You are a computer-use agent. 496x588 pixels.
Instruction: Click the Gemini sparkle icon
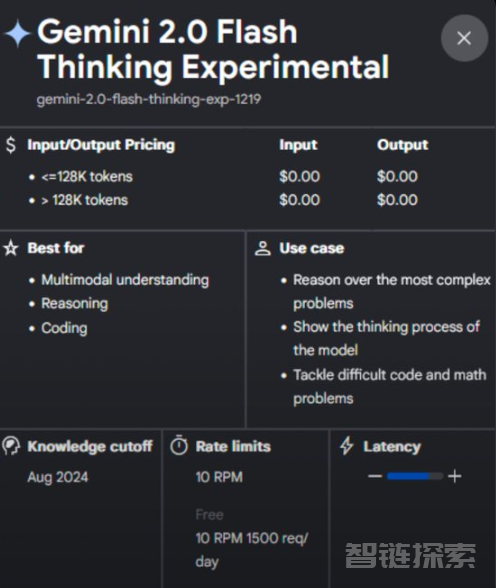point(17,34)
